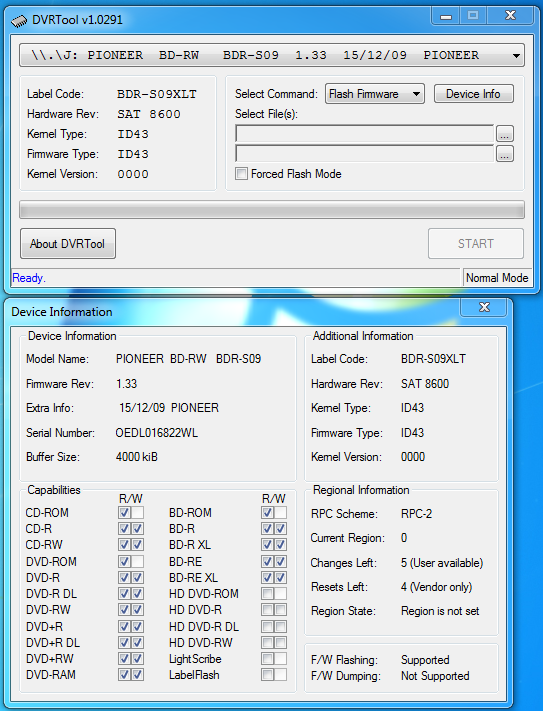Minimize the DVRTool window
The height and width of the screenshot is (711, 543).
(446, 16)
